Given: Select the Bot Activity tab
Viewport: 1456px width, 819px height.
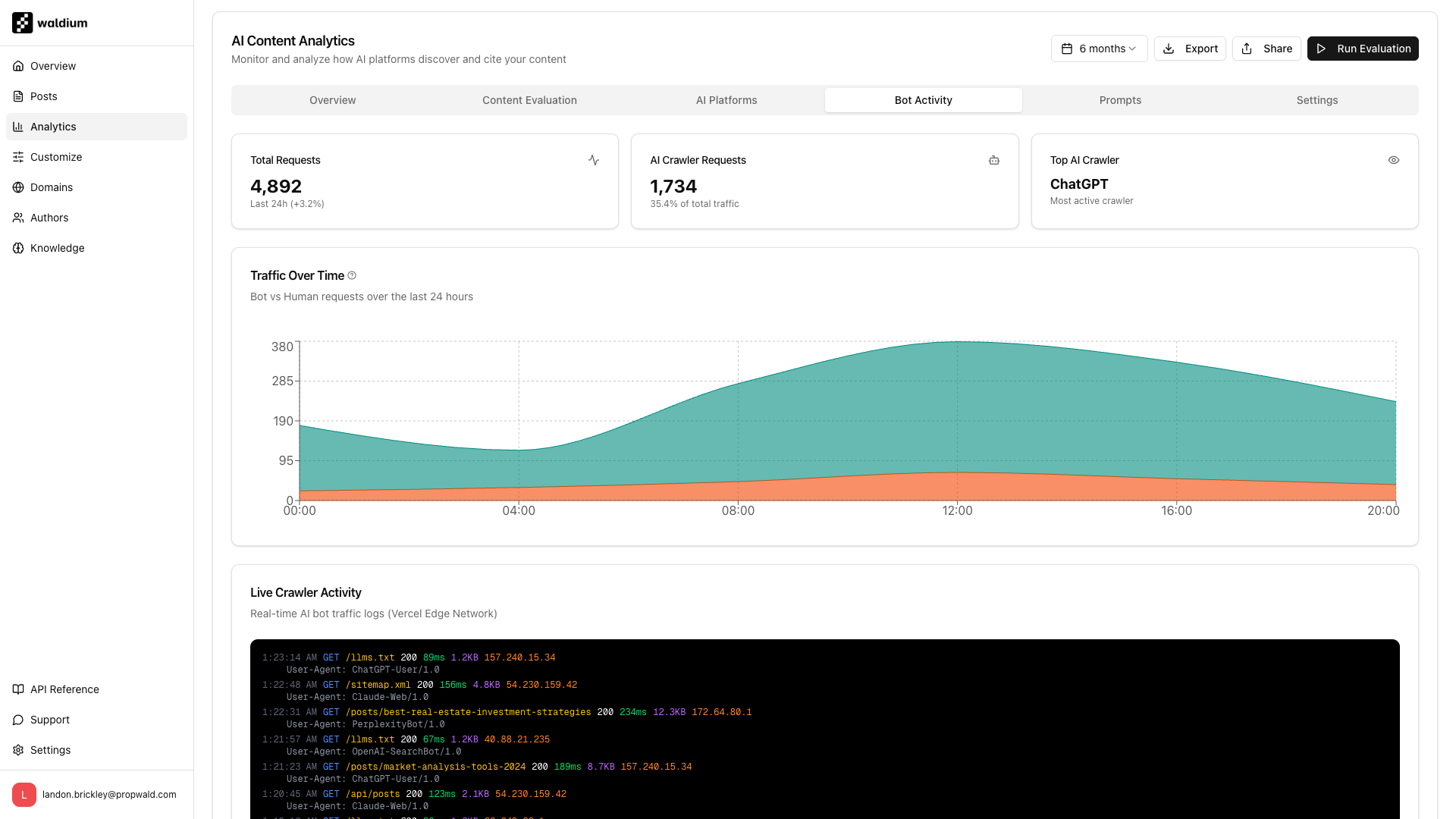Looking at the screenshot, I should coord(923,100).
